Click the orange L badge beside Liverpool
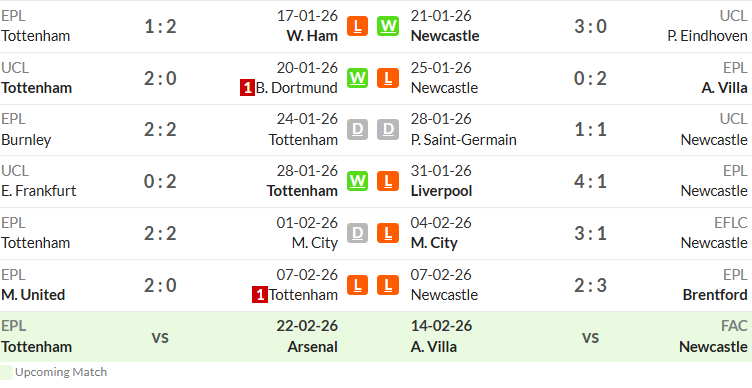Viewport: 752px width, 388px height. pyautogui.click(x=388, y=181)
